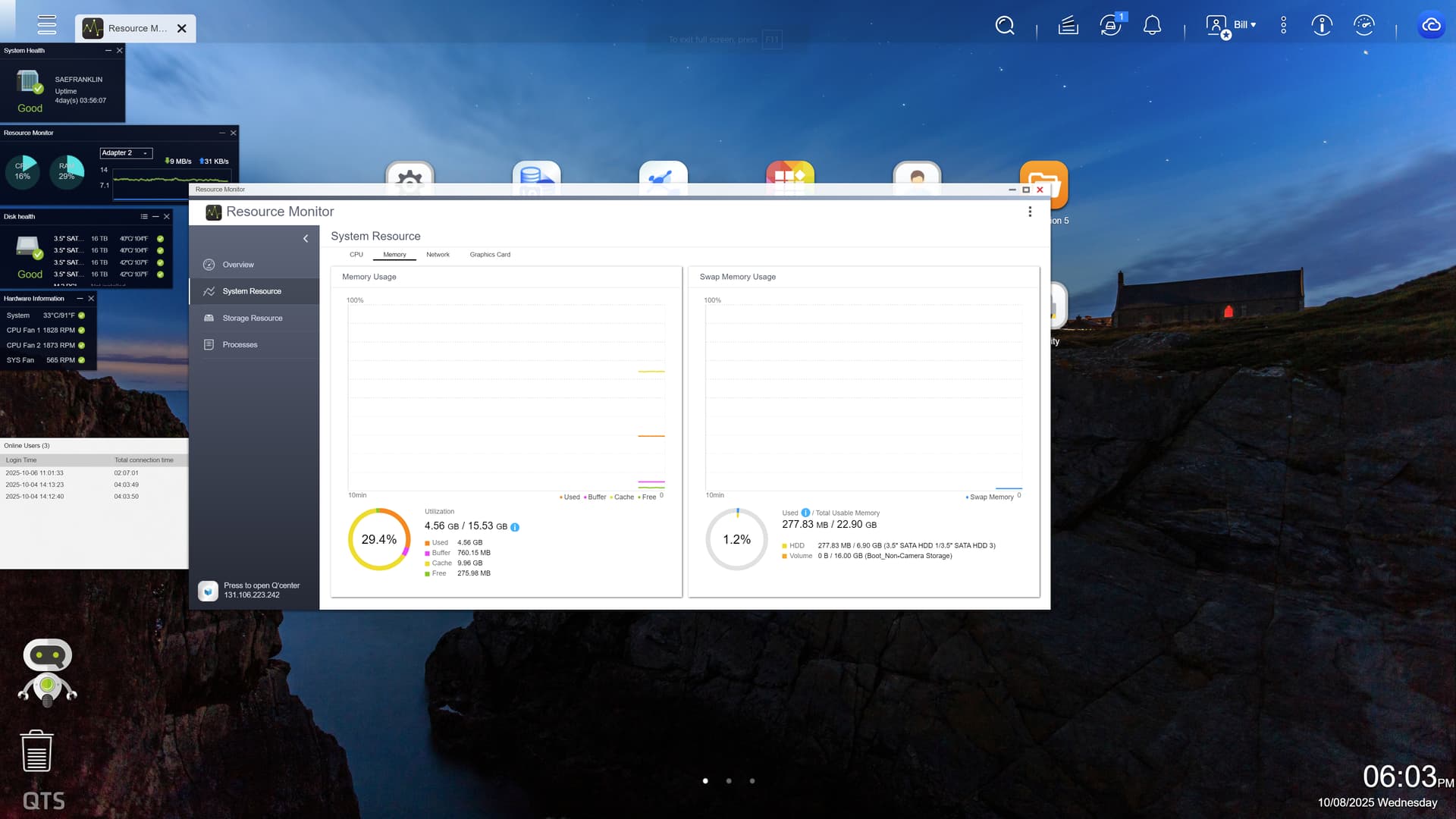Toggle the Cache series in memory legend
The width and height of the screenshot is (1456, 819).
623,497
